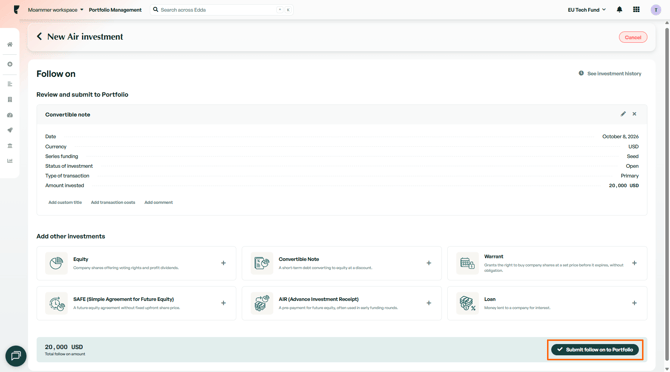Click the circle icon in the sidebar
This screenshot has width=670, height=372.
pyautogui.click(x=10, y=64)
